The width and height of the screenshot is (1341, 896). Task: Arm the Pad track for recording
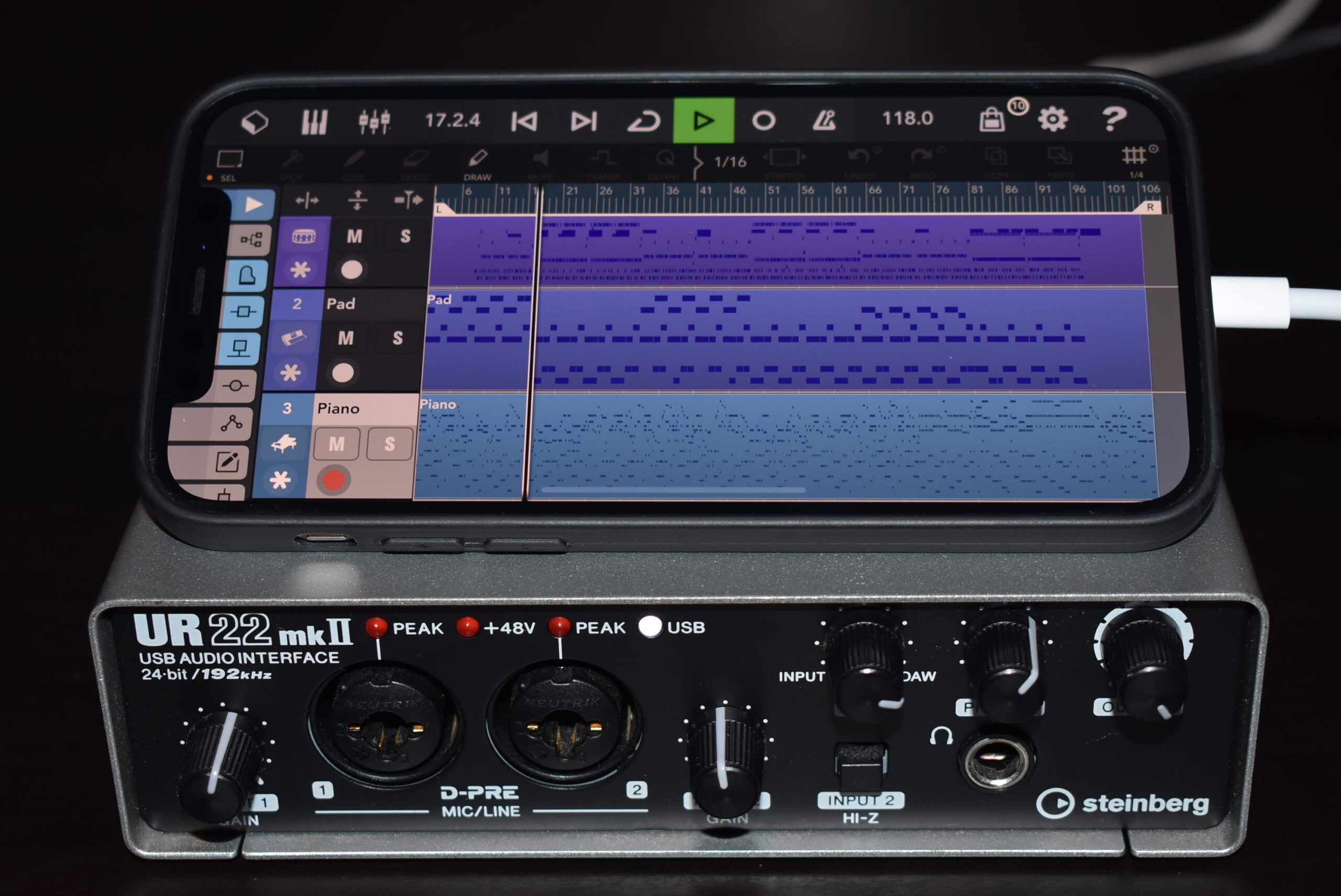pyautogui.click(x=343, y=373)
